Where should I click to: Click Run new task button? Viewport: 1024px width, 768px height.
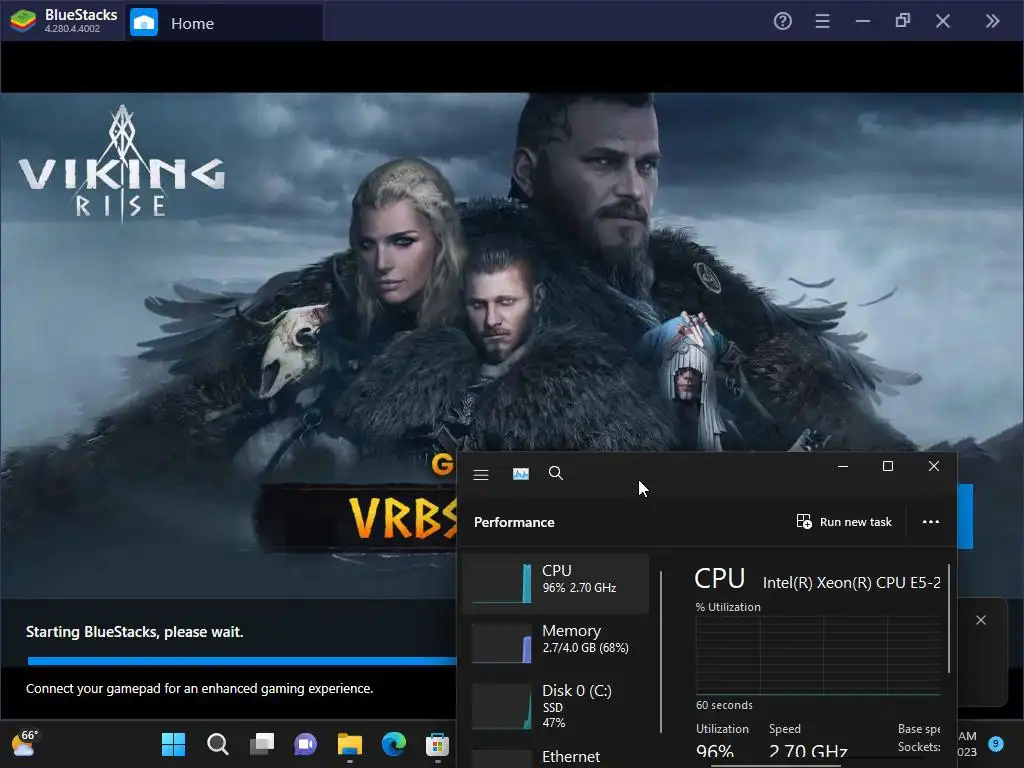pos(844,522)
